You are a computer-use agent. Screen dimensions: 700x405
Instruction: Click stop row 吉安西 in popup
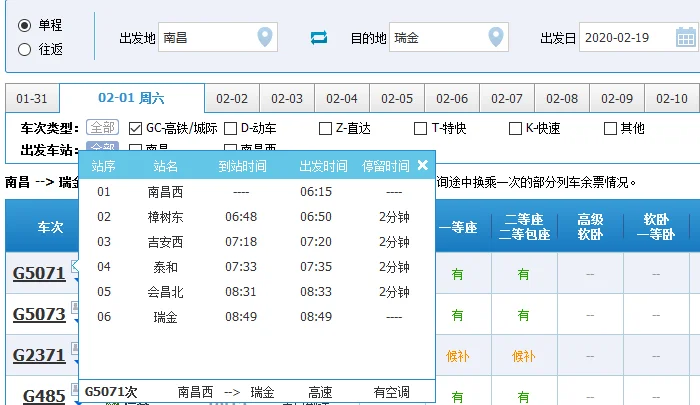(257, 242)
